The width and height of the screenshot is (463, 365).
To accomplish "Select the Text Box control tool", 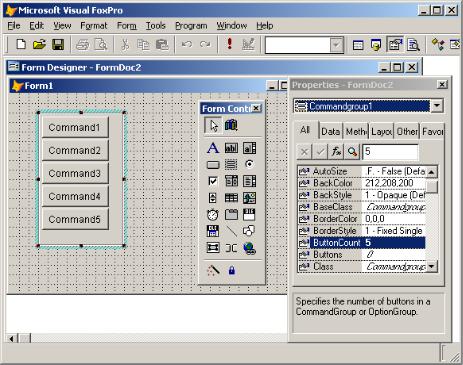I will coord(231,148).
